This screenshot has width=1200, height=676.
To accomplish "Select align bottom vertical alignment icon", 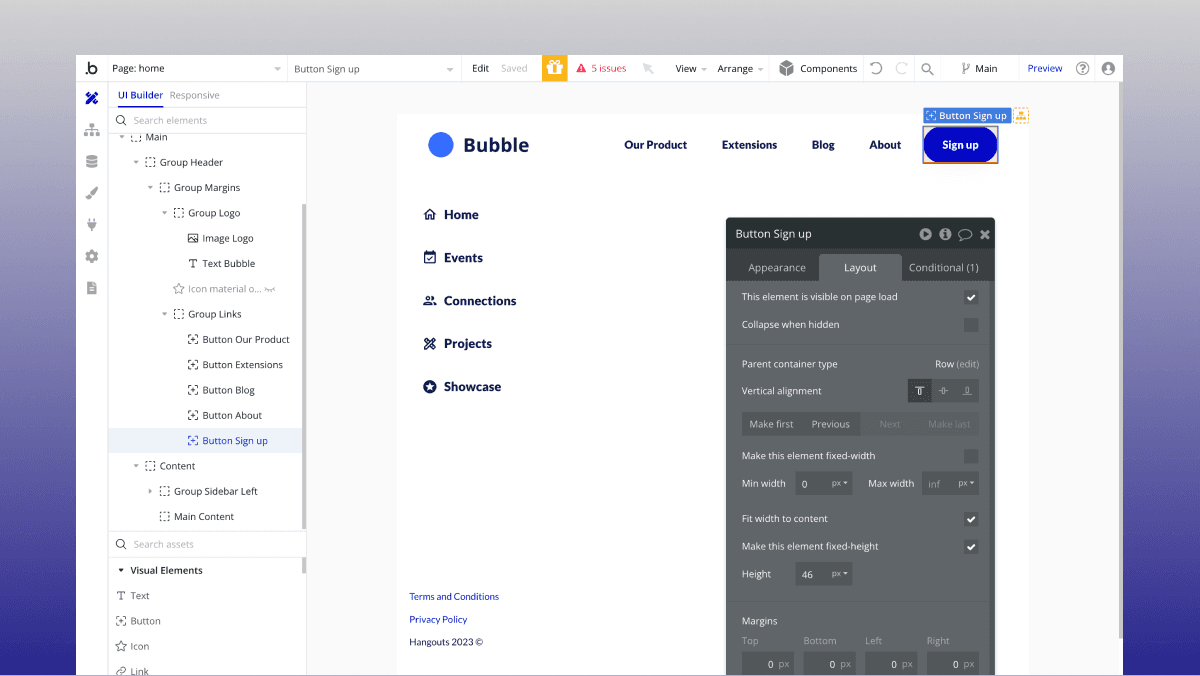I will point(967,391).
